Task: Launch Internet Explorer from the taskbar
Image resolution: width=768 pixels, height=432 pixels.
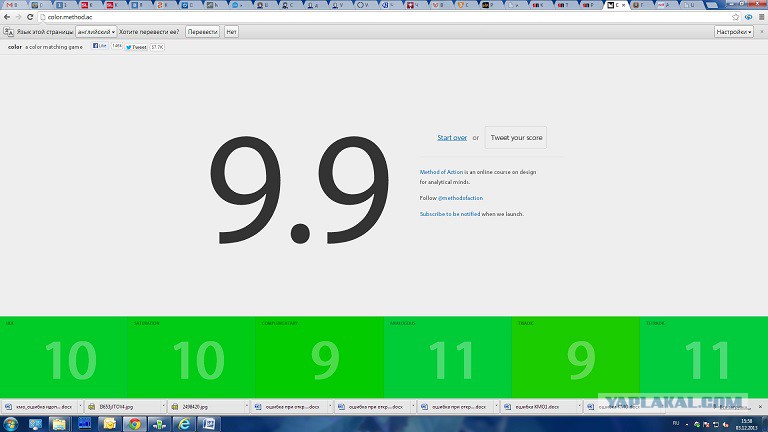Action: click(184, 424)
